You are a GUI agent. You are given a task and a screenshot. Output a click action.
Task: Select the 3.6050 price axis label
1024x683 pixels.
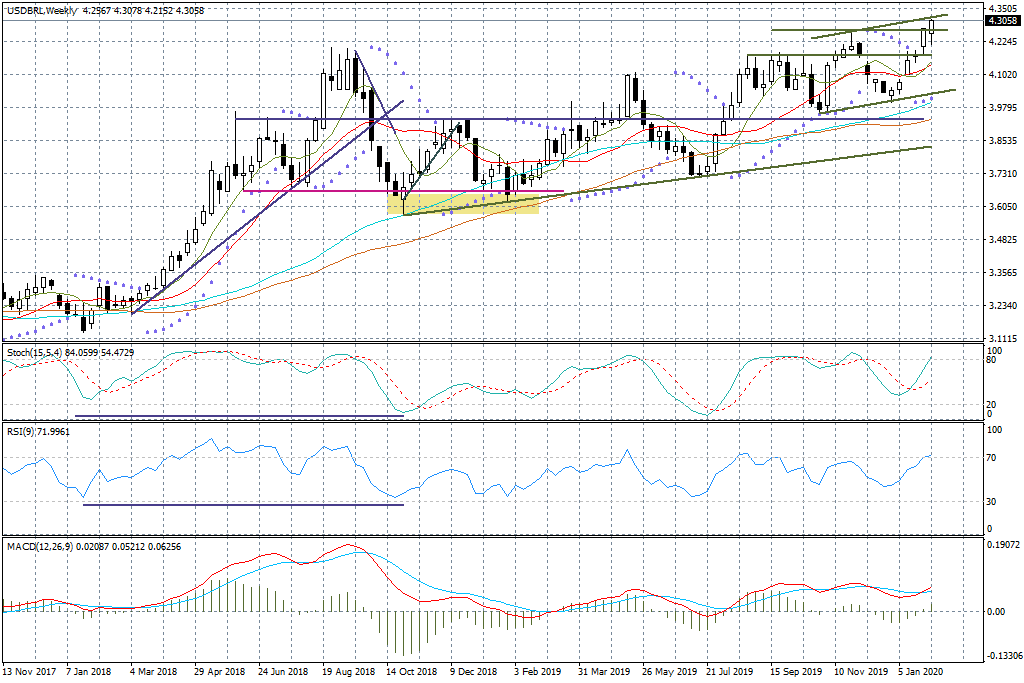(x=1001, y=207)
